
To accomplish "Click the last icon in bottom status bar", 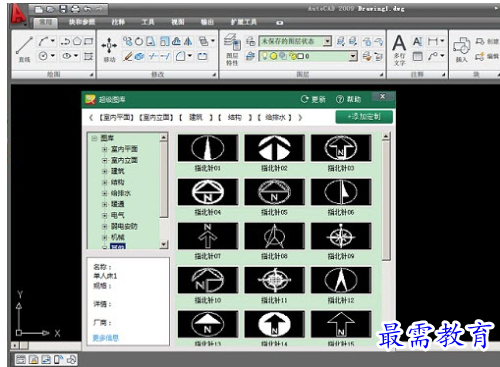I will (x=71, y=359).
